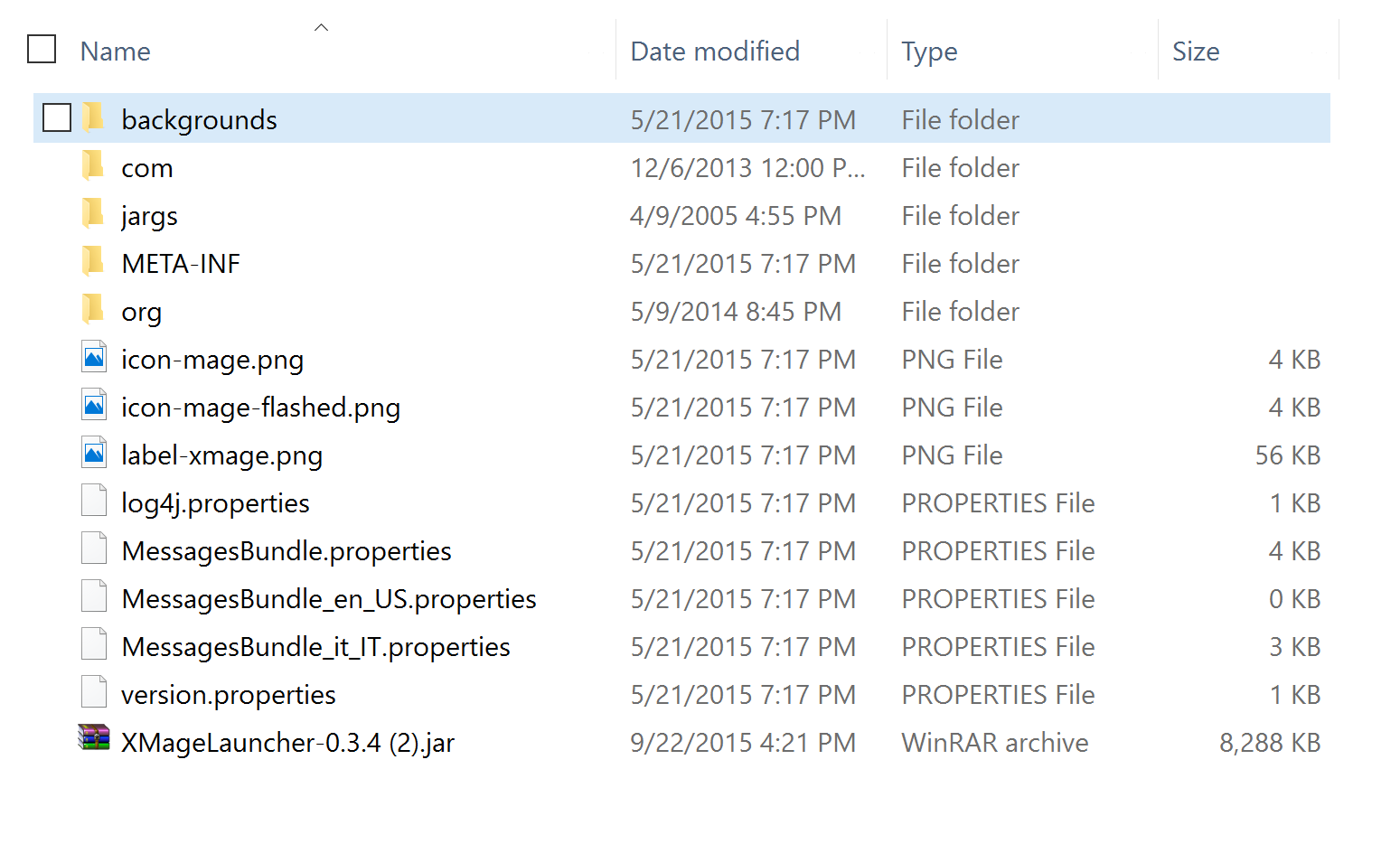Select icon-mage-flashed.png file name
Viewport: 1400px width, 844px height.
point(260,408)
